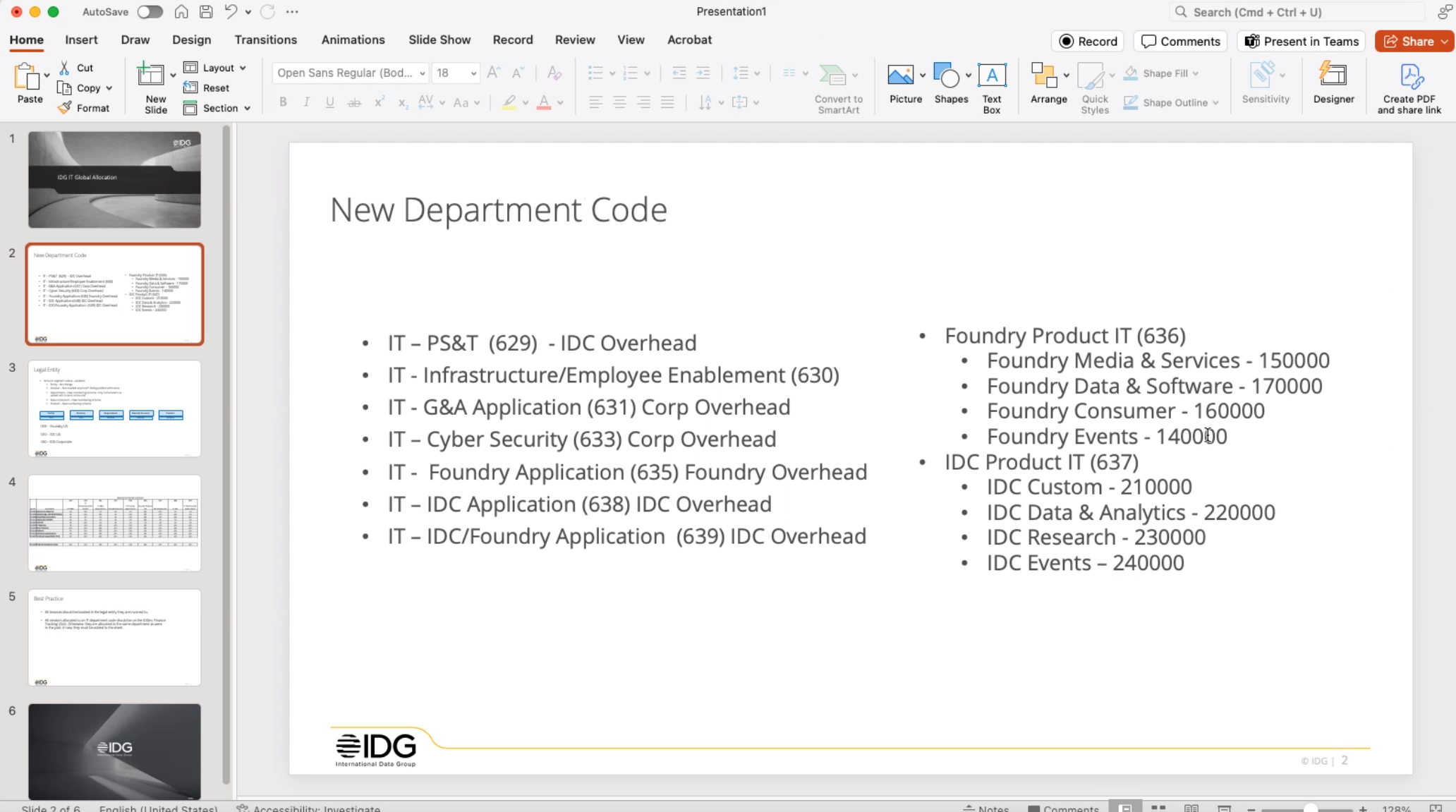Toggle the Bold formatting button
The width and height of the screenshot is (1456, 812).
click(x=283, y=102)
